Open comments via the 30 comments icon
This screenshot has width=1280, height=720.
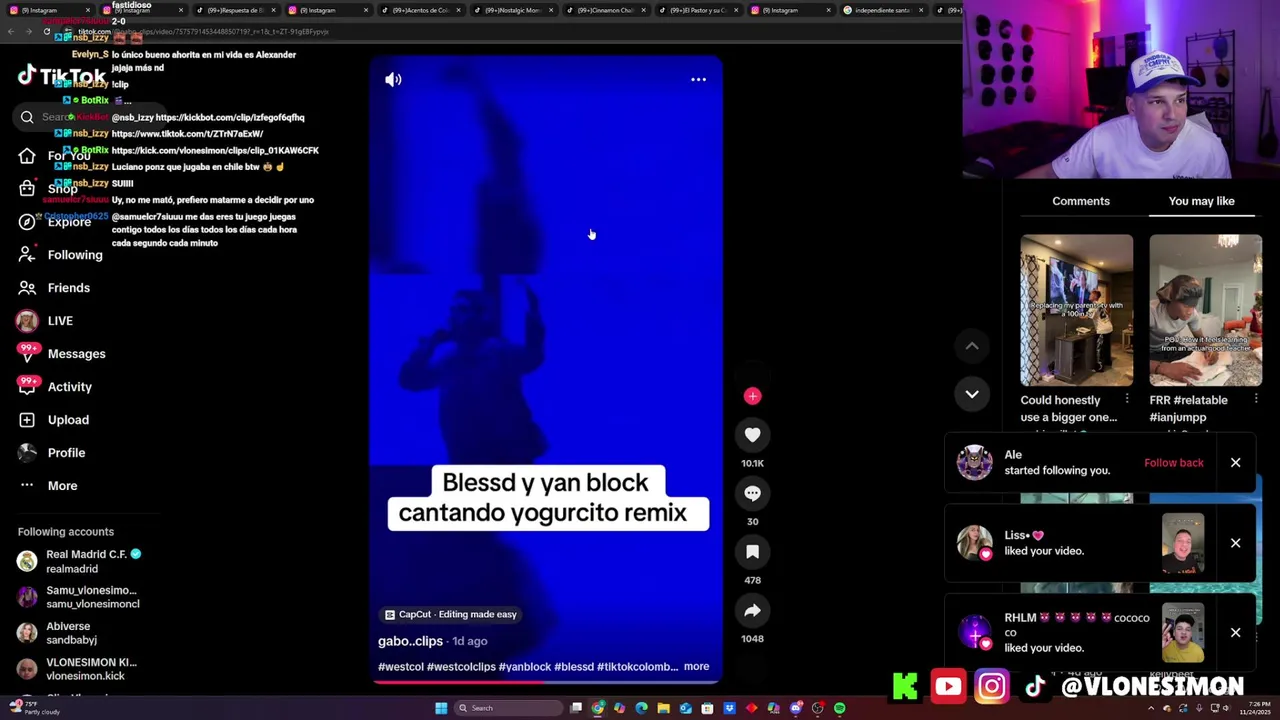(752, 493)
